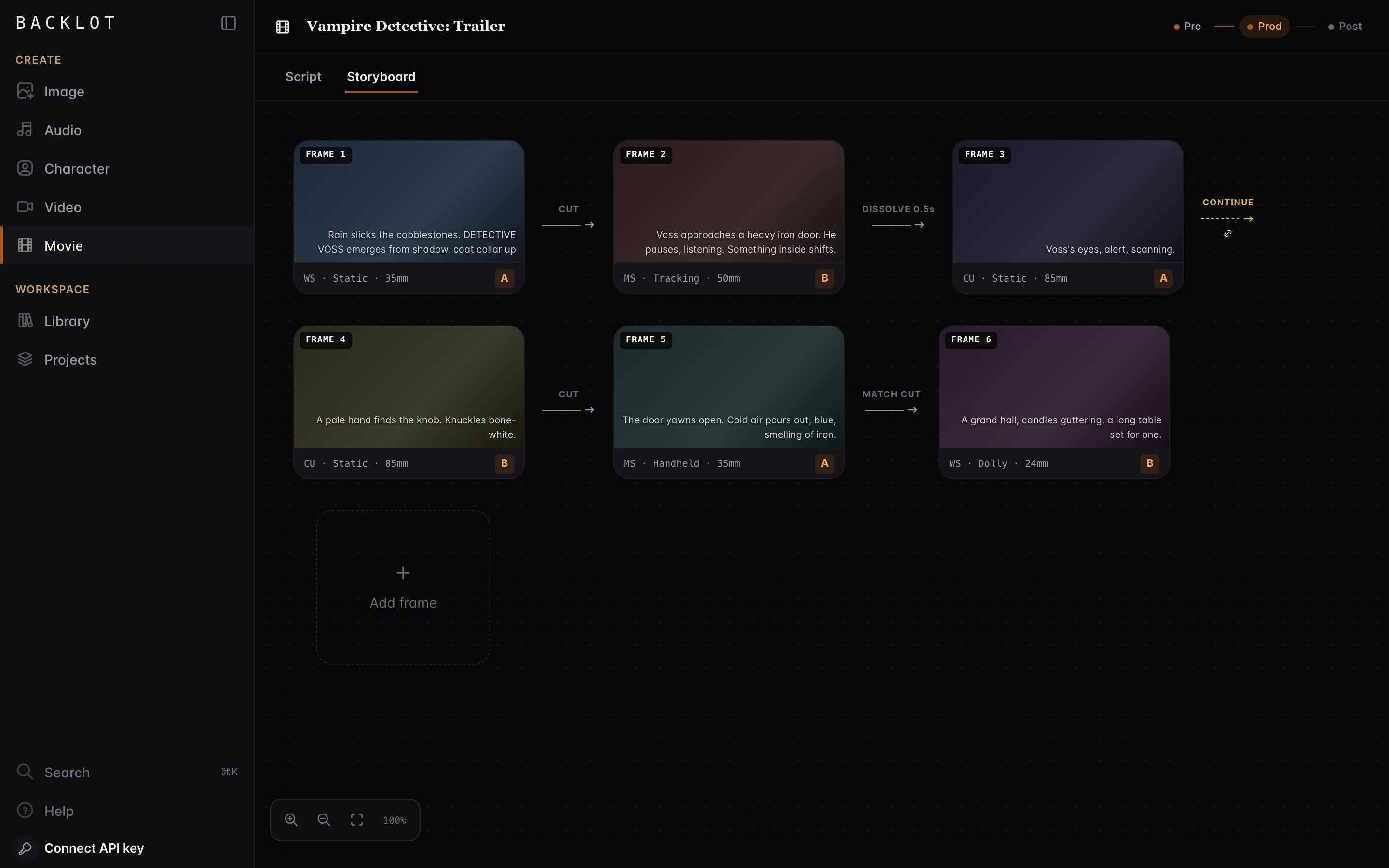Collapse the sidebar panel icon
Image resolution: width=1389 pixels, height=868 pixels.
click(x=229, y=23)
